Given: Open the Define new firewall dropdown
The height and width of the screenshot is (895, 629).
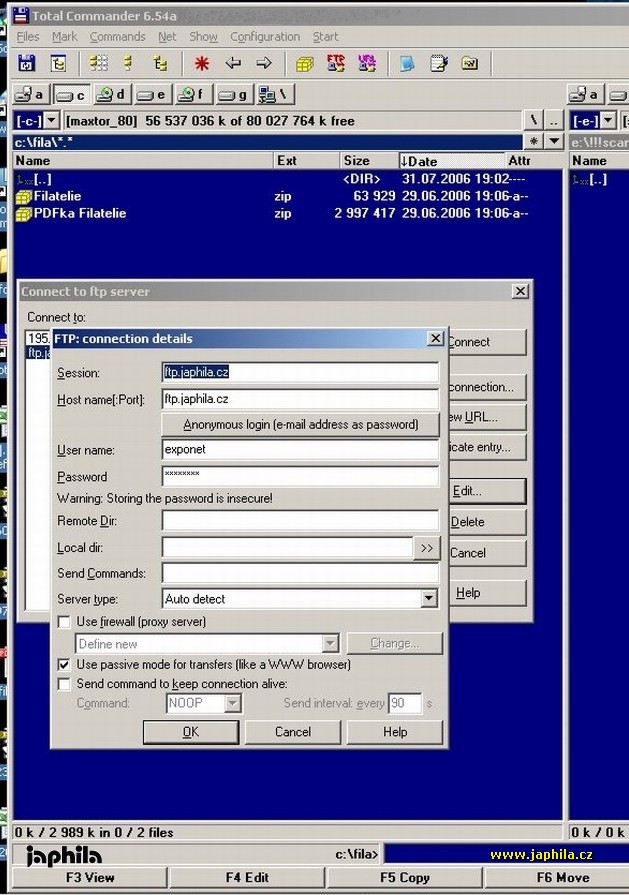Looking at the screenshot, I should click(x=330, y=644).
